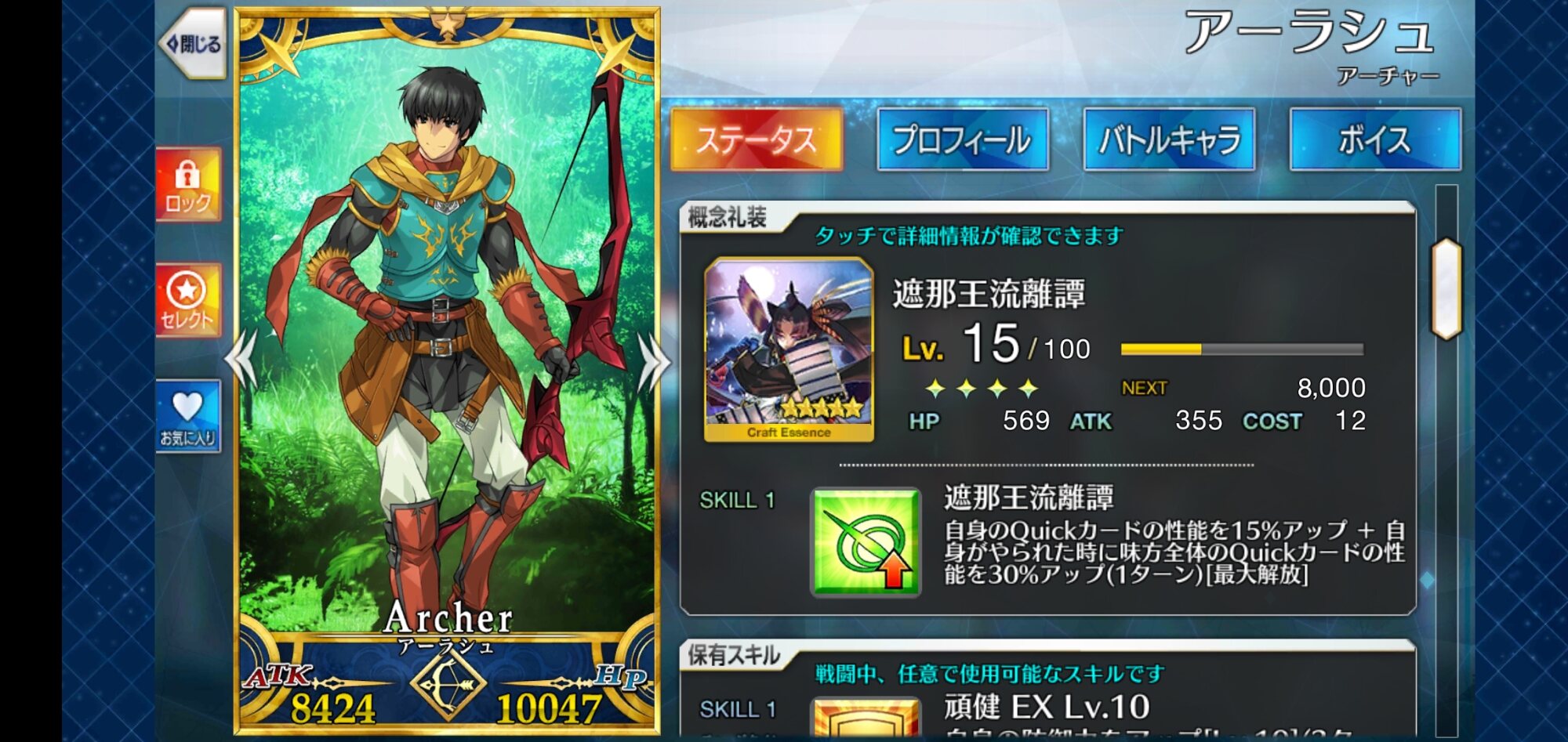This screenshot has height=742, width=1568.
Task: Select the ステータス tab
Action: tap(757, 140)
